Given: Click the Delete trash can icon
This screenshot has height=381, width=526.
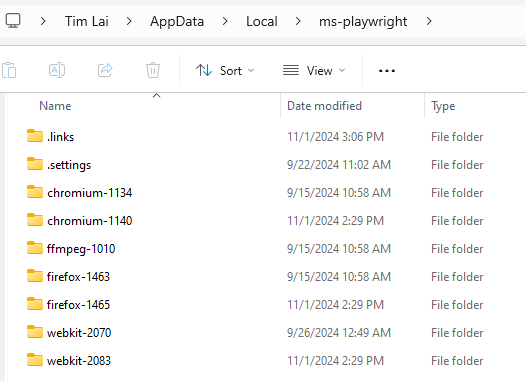Looking at the screenshot, I should tap(153, 70).
